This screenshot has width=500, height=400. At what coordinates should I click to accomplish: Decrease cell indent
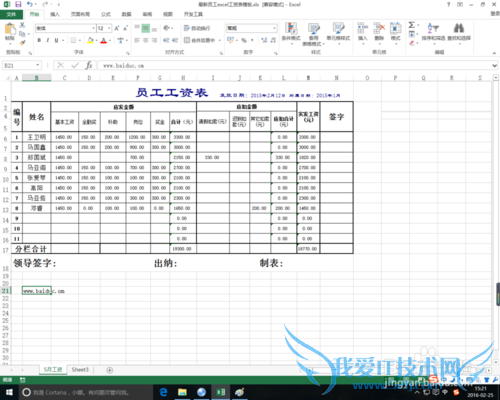pyautogui.click(x=166, y=40)
